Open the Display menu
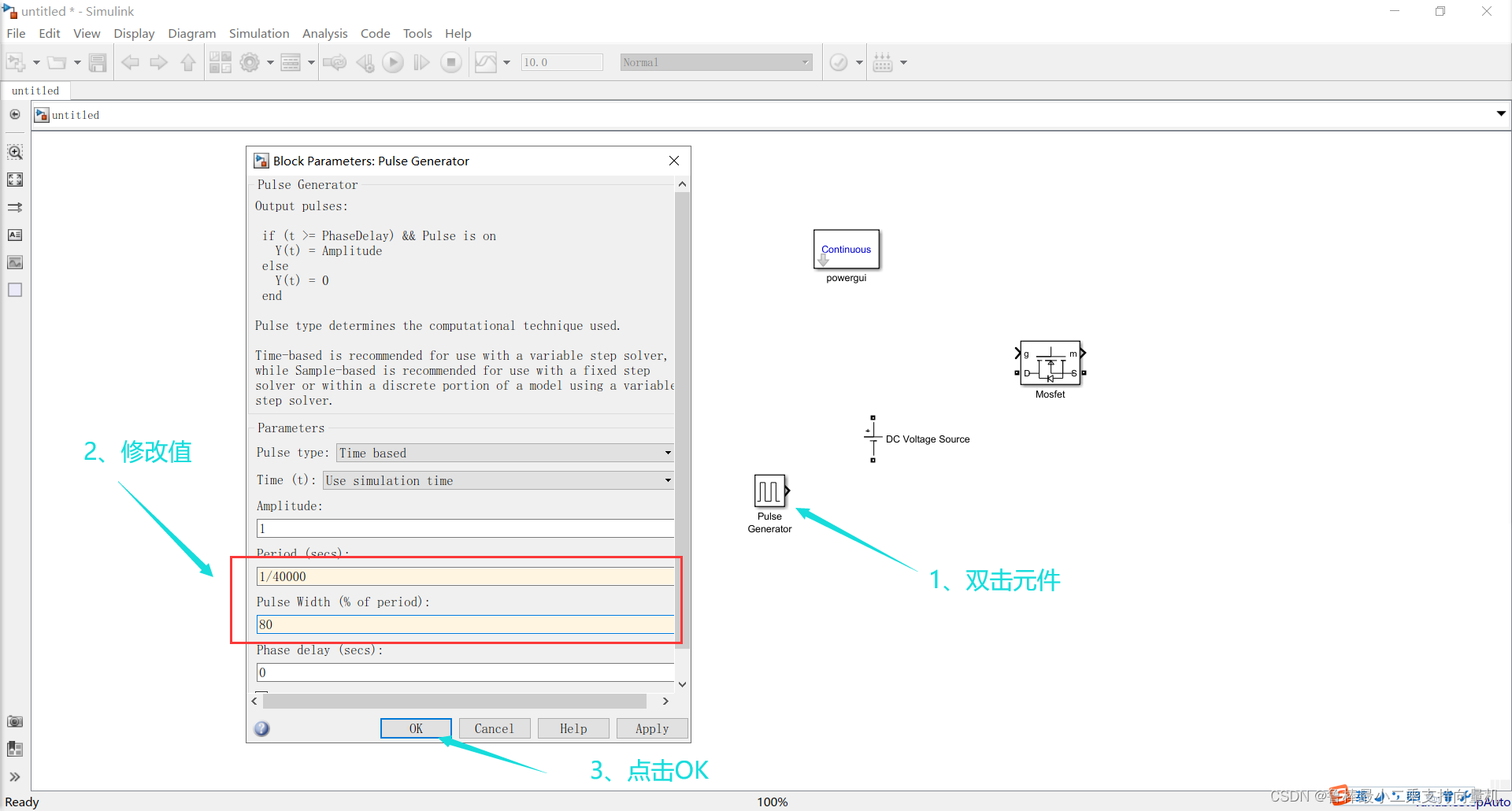The height and width of the screenshot is (811, 1512). pyautogui.click(x=134, y=33)
